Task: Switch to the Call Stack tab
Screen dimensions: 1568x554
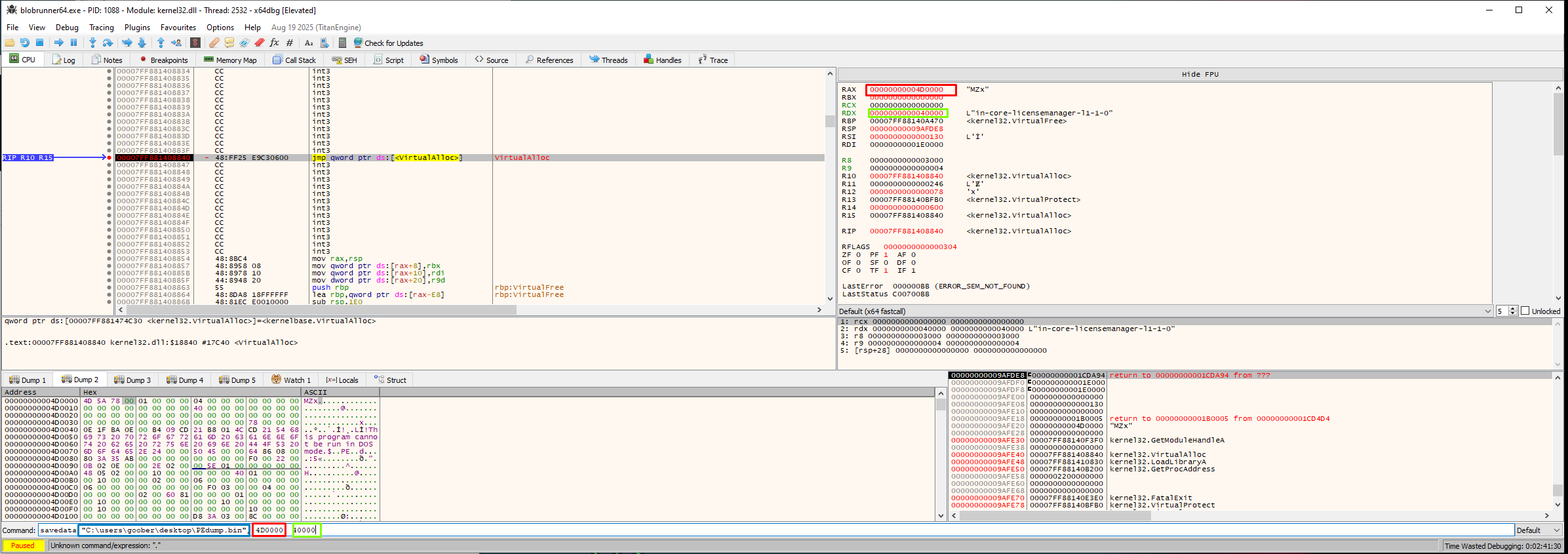Action: tap(294, 60)
